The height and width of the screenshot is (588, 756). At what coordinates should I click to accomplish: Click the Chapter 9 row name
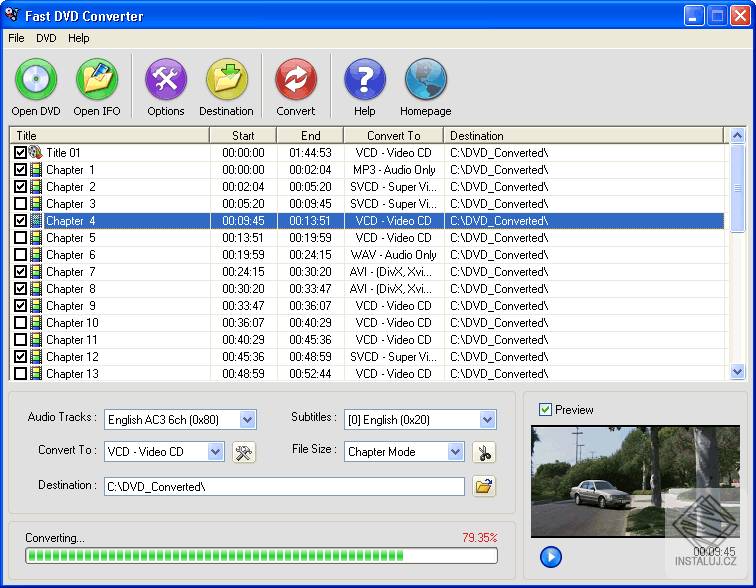click(70, 306)
